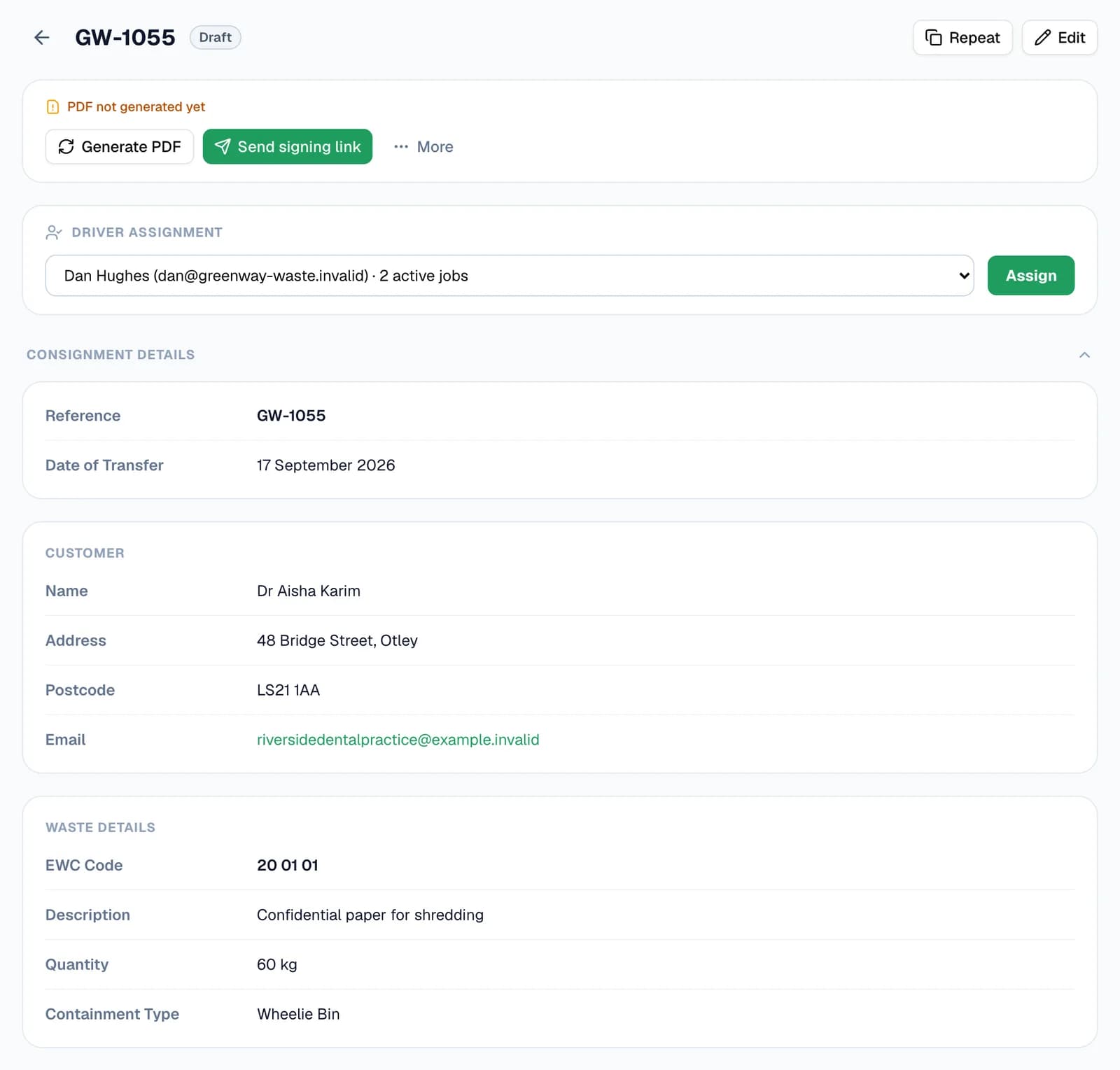Screen dimensions: 1120x1070
Task: Click the postcode 'LS21 1AA'
Action: (x=288, y=690)
